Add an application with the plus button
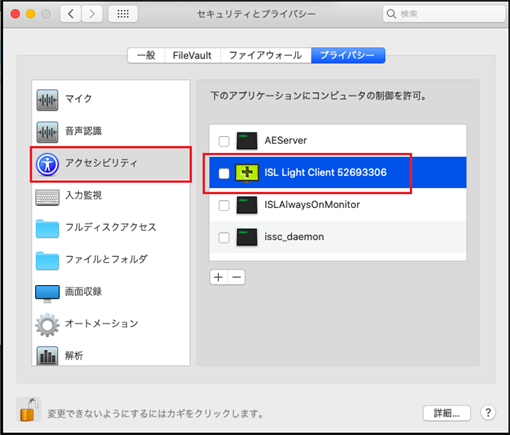 coord(218,277)
